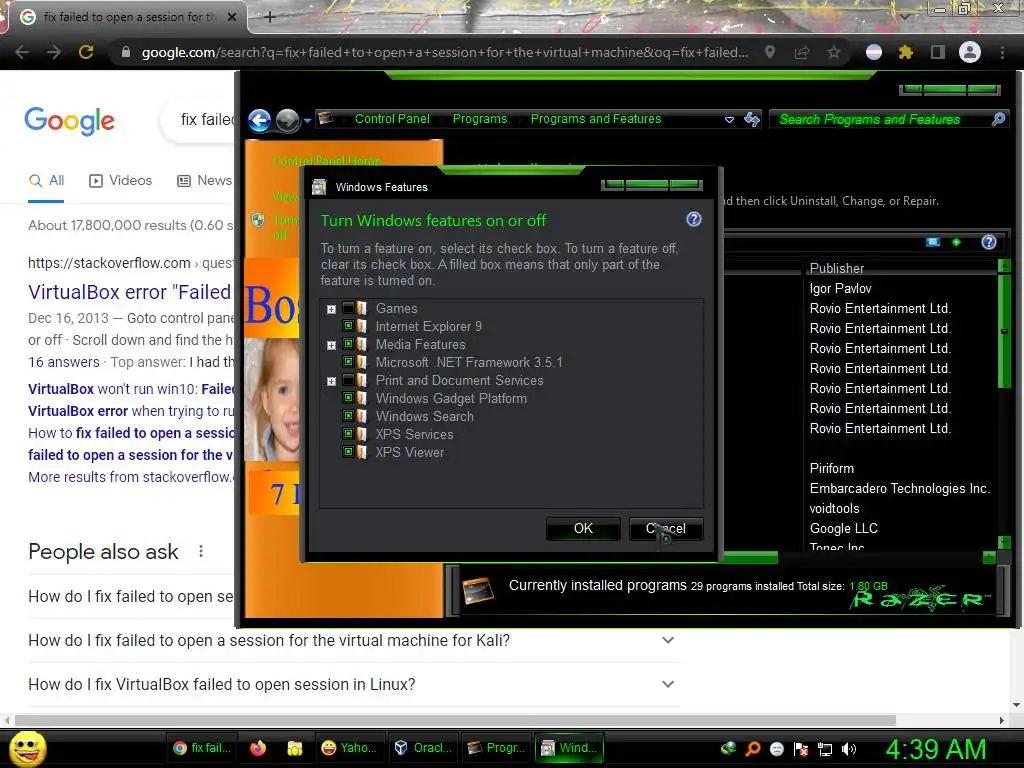Toggle the Games checkbox

[x=348, y=308]
